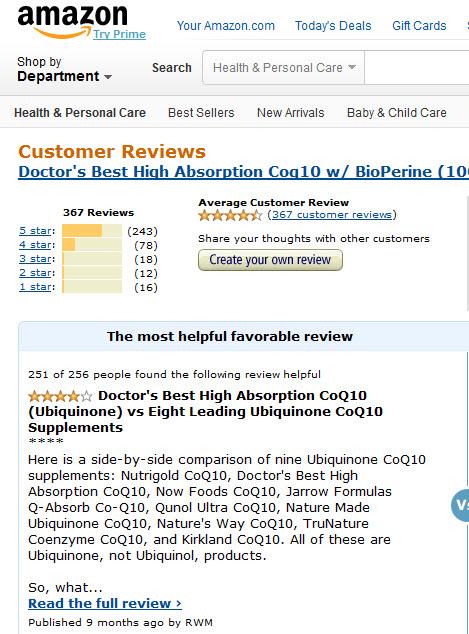The height and width of the screenshot is (634, 469).
Task: Filter reviews by 5 star
Action: coord(35,231)
